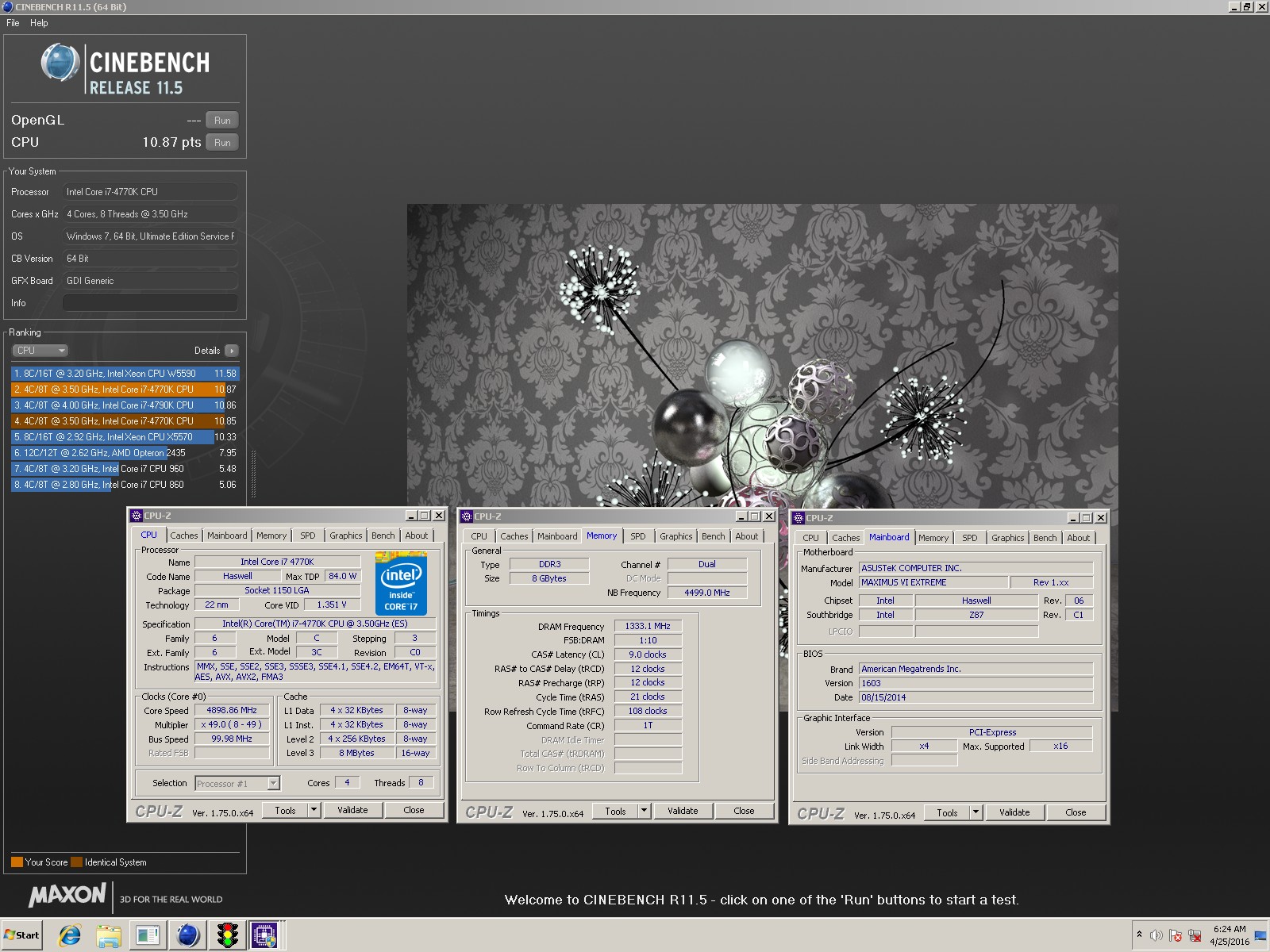Switch to Caches tab in CPU window
The image size is (1270, 952).
tap(184, 535)
